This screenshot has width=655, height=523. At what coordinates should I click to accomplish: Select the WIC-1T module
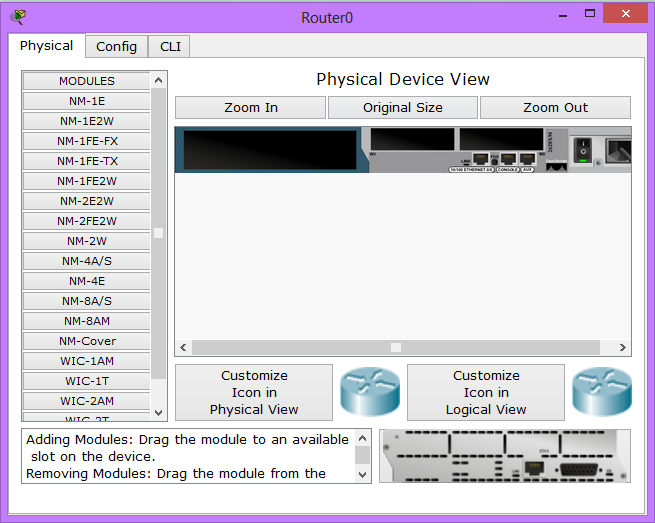tap(86, 381)
